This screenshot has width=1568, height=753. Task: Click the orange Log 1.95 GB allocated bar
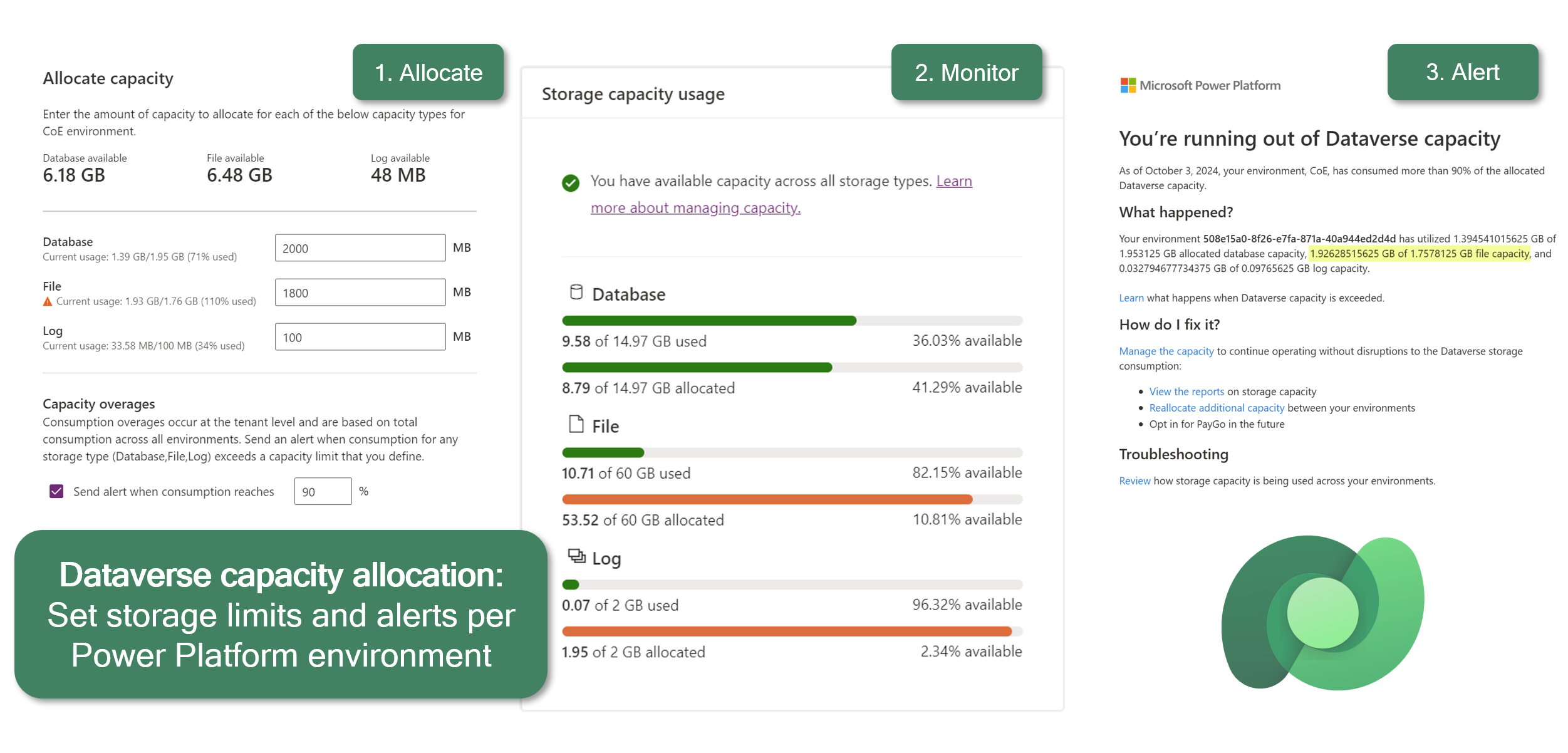792,632
